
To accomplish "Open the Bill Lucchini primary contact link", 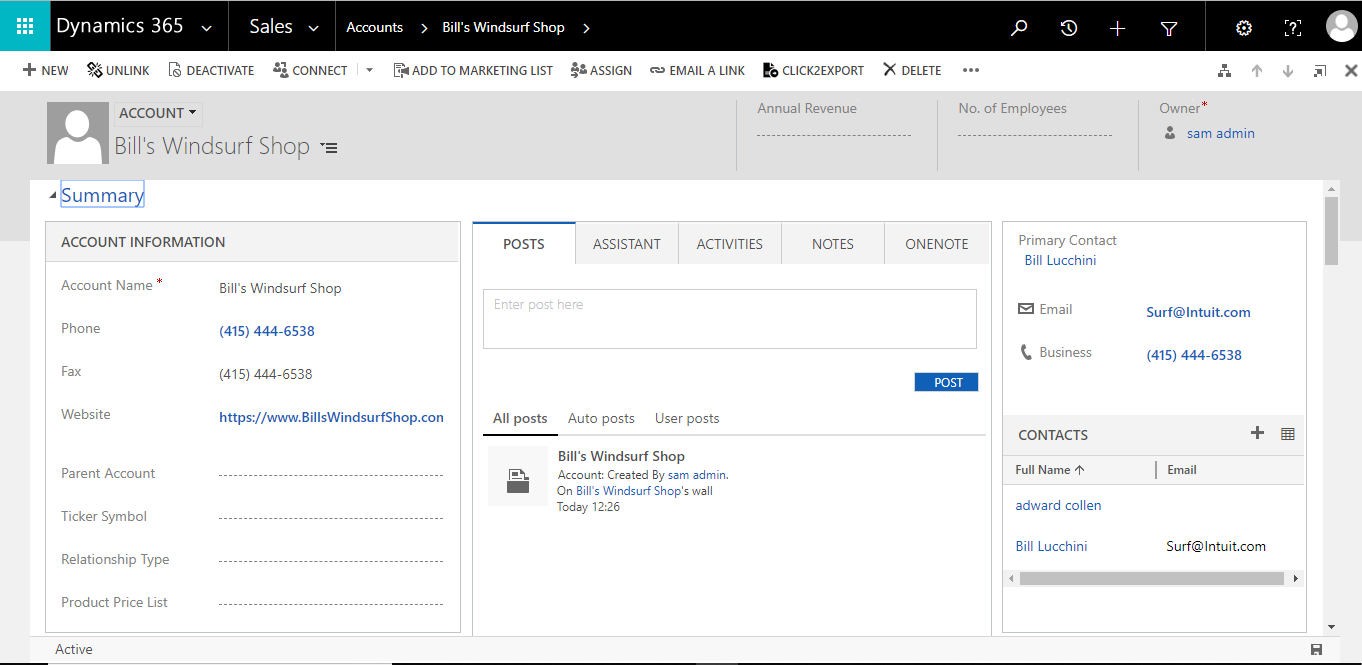I will [1060, 260].
